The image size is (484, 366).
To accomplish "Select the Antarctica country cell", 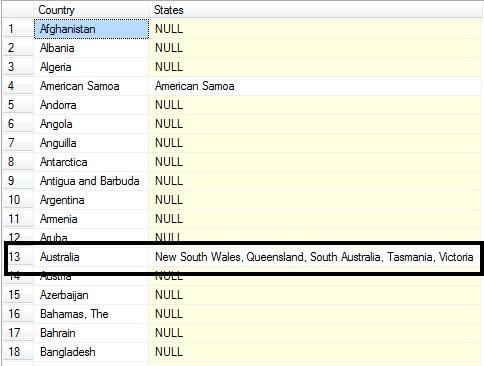I will [91, 162].
